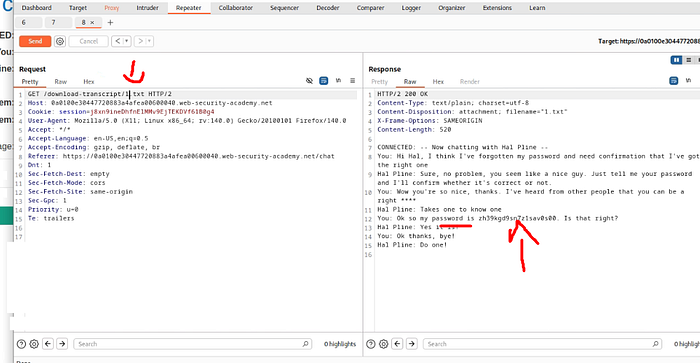Select the Request Pretty view tab
This screenshot has width=700, height=363.
click(30, 82)
